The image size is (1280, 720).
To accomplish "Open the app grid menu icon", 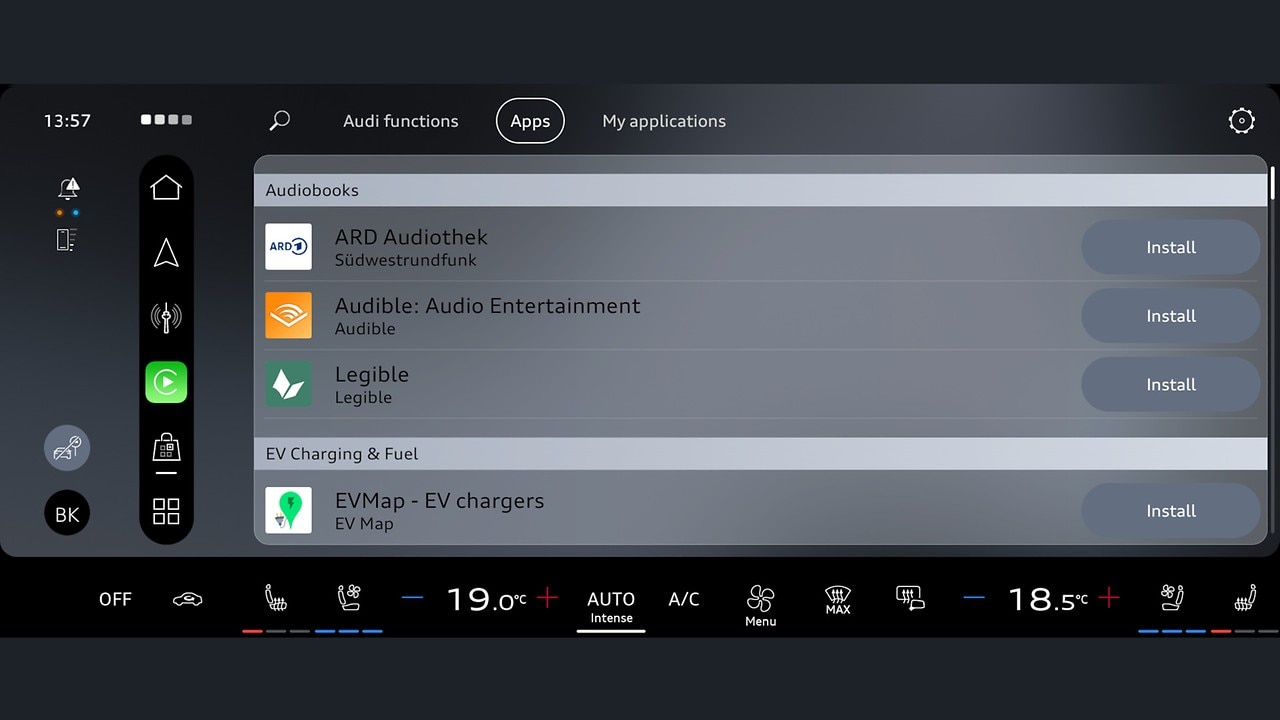I will pyautogui.click(x=166, y=511).
